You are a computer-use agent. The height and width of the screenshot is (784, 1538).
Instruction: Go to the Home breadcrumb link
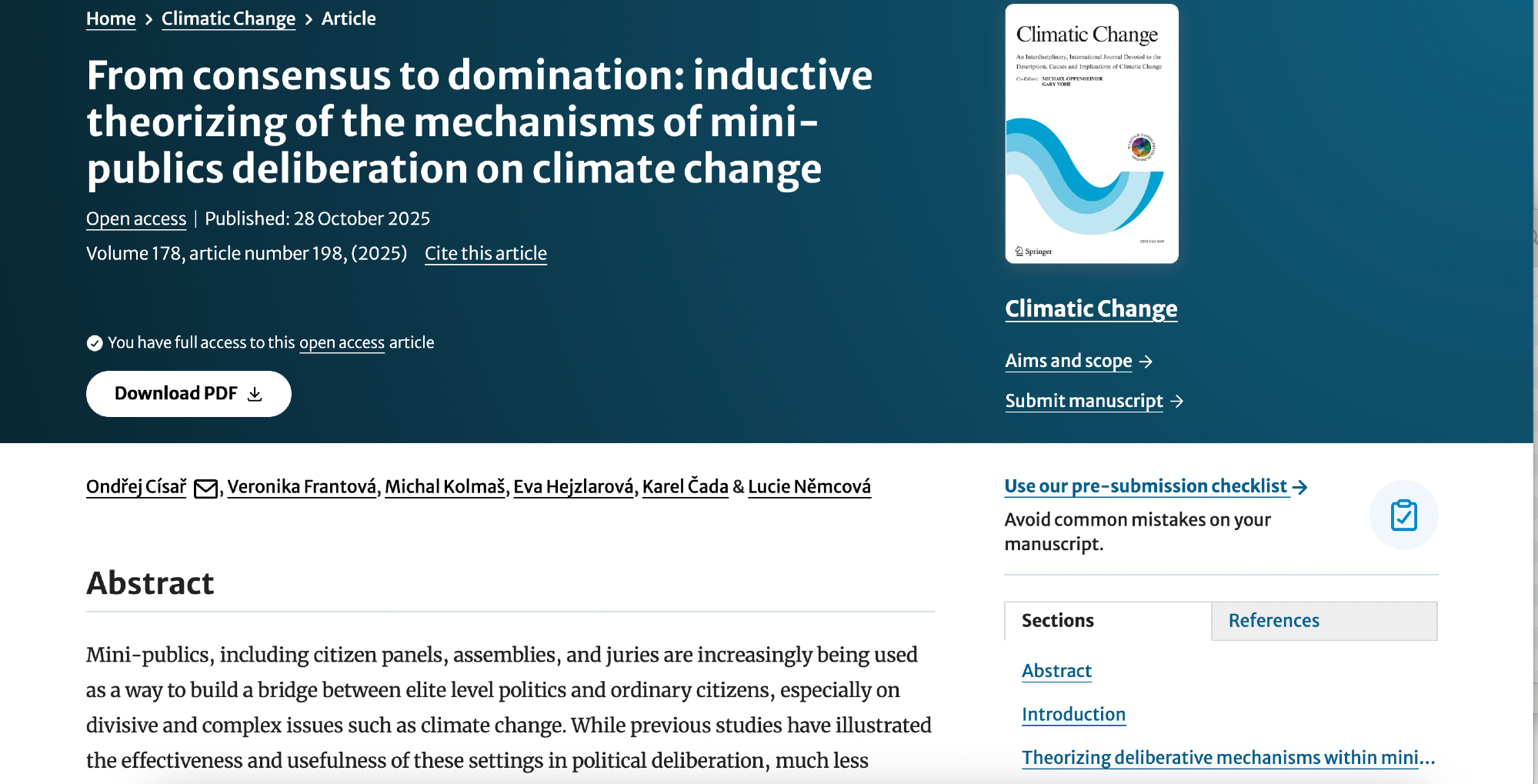click(111, 18)
